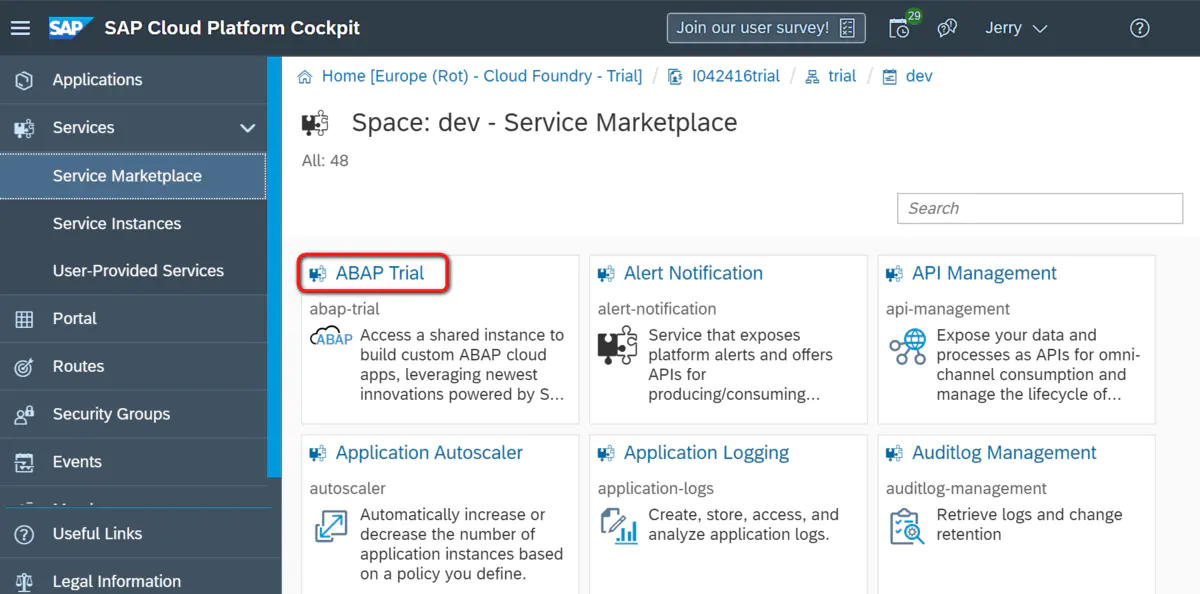Click Join our user survey button
The width and height of the screenshot is (1200, 594).
click(x=766, y=28)
